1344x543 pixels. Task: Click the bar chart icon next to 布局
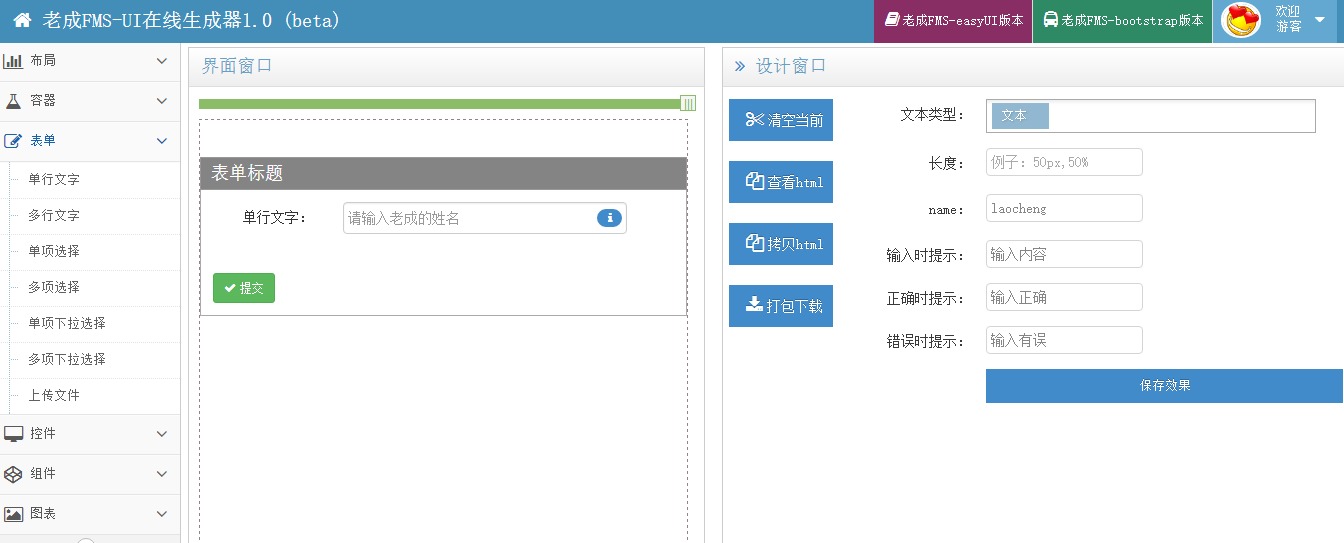[14, 61]
